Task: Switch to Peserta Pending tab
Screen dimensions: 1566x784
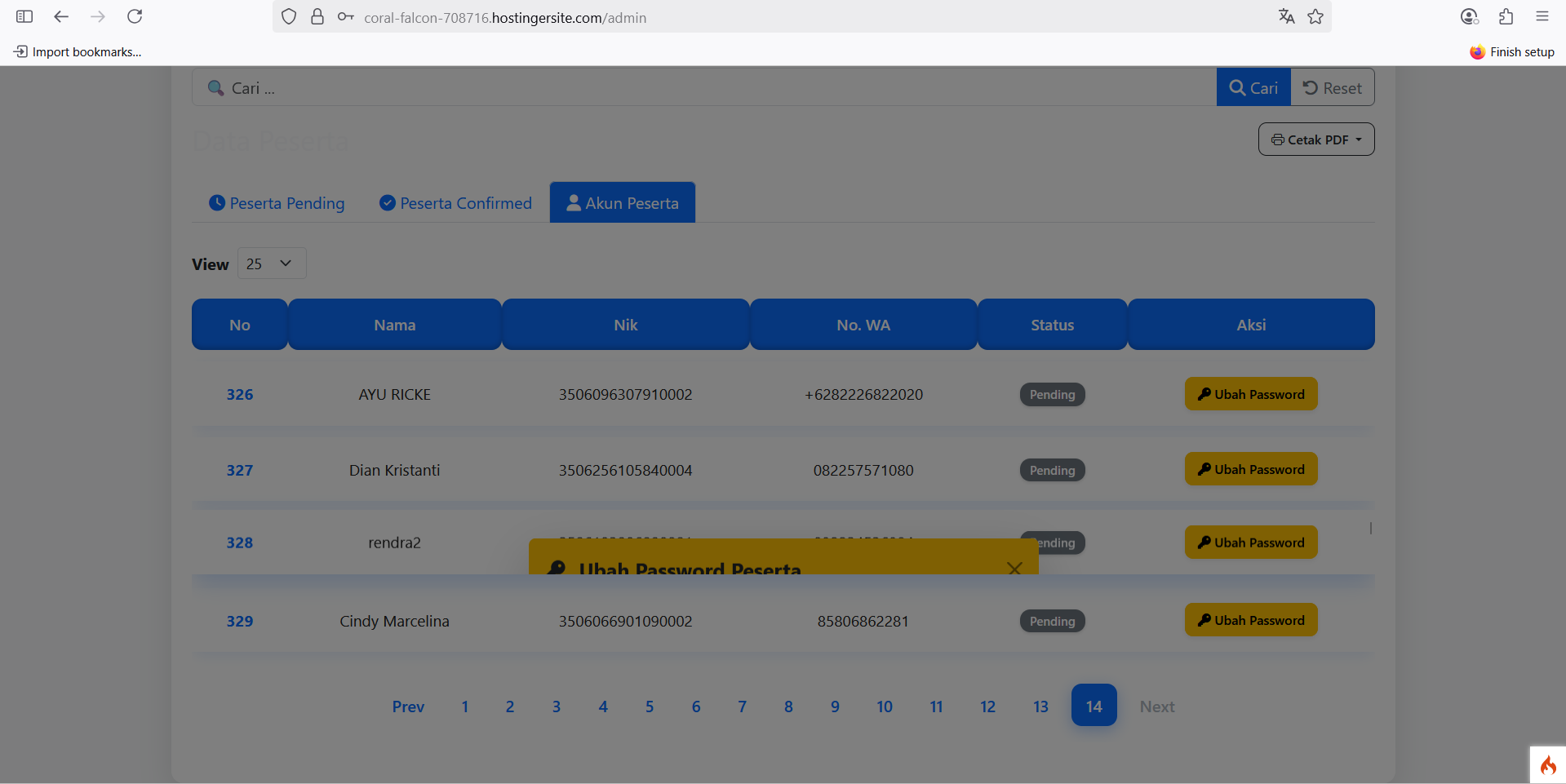Action: [277, 203]
